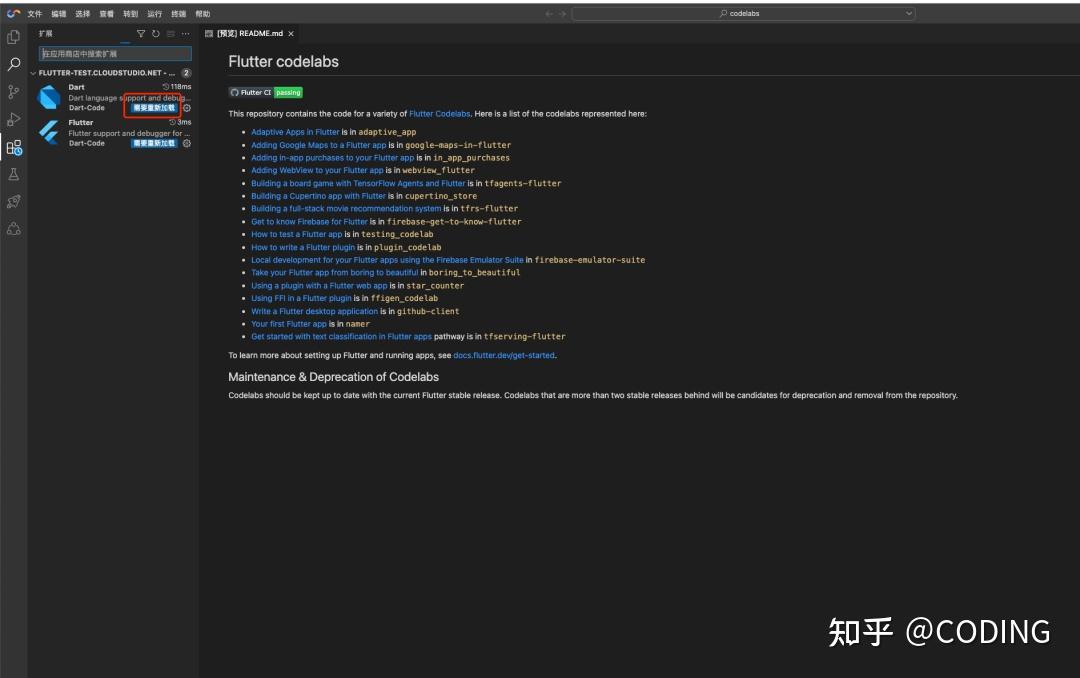The height and width of the screenshot is (678, 1080).
Task: Go forward with the navigation arrow
Action: 563,14
